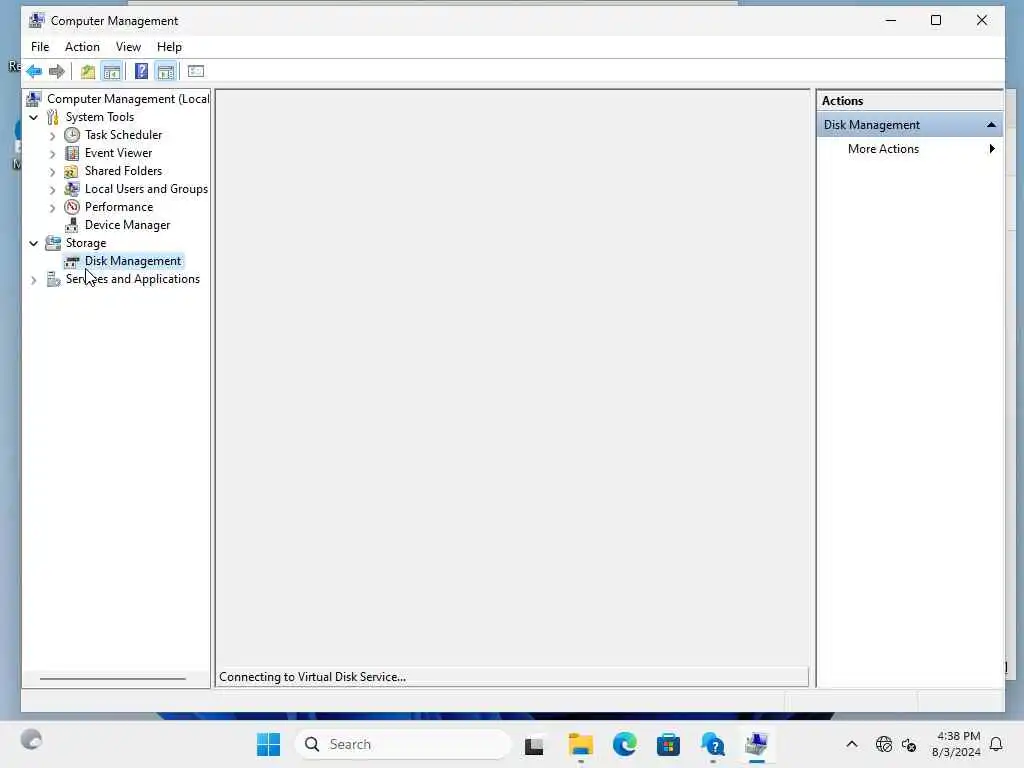This screenshot has width=1024, height=768.
Task: Open Get Help app in taskbar
Action: coord(712,744)
